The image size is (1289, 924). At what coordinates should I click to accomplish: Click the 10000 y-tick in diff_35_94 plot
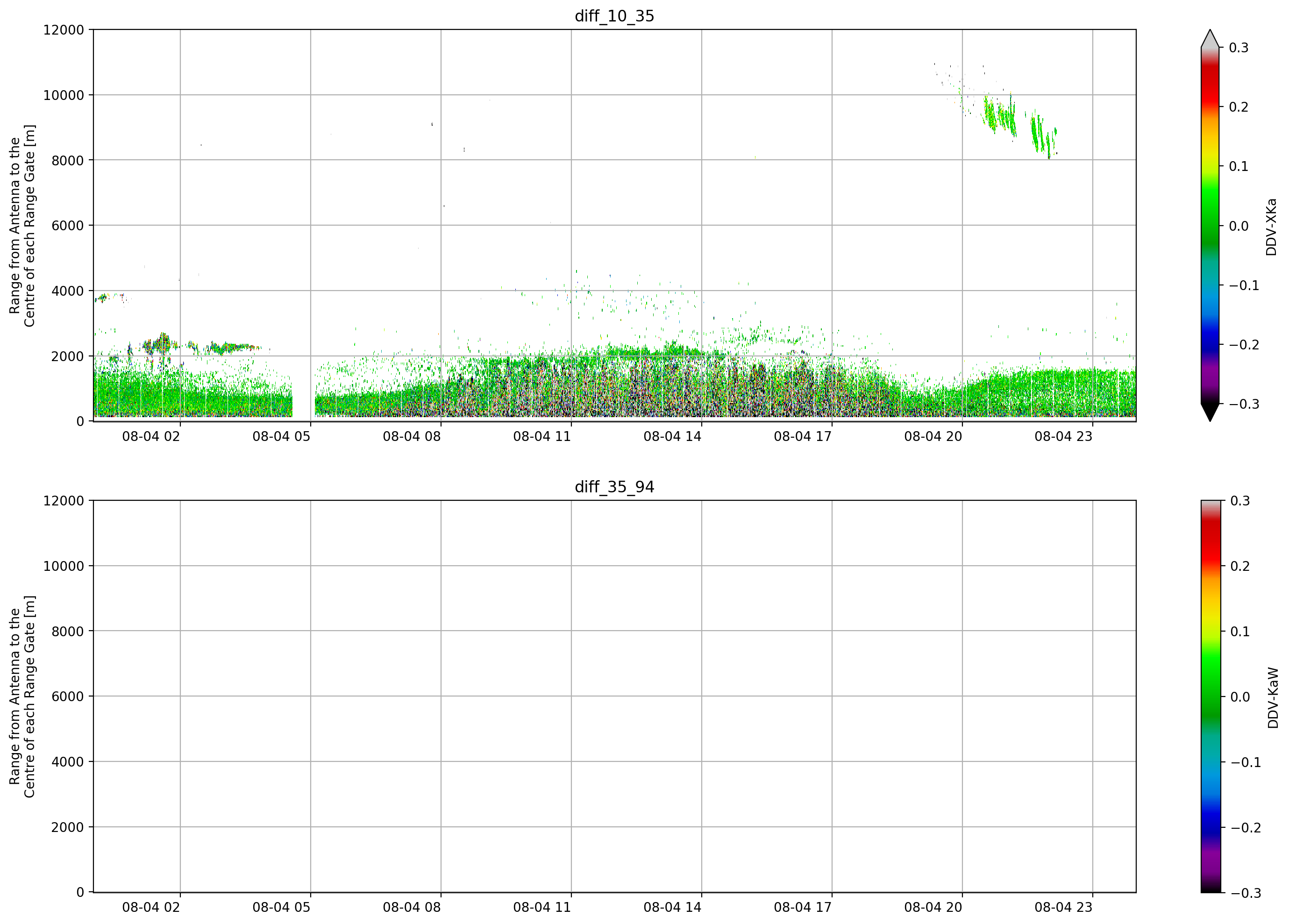(64, 566)
